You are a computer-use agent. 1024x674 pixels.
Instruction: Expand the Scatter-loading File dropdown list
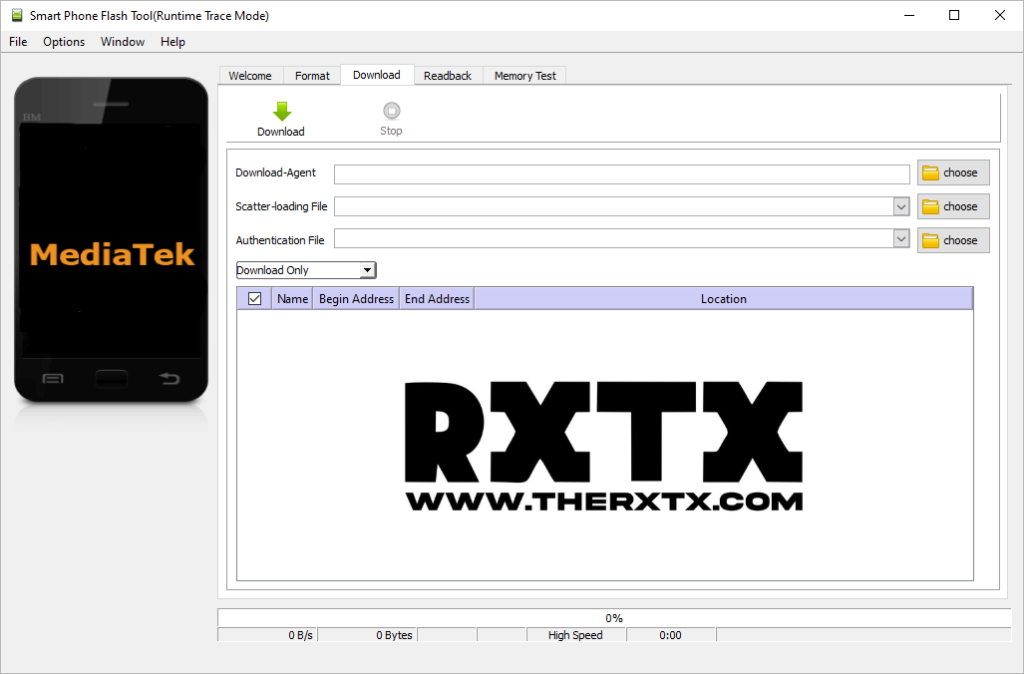[901, 206]
